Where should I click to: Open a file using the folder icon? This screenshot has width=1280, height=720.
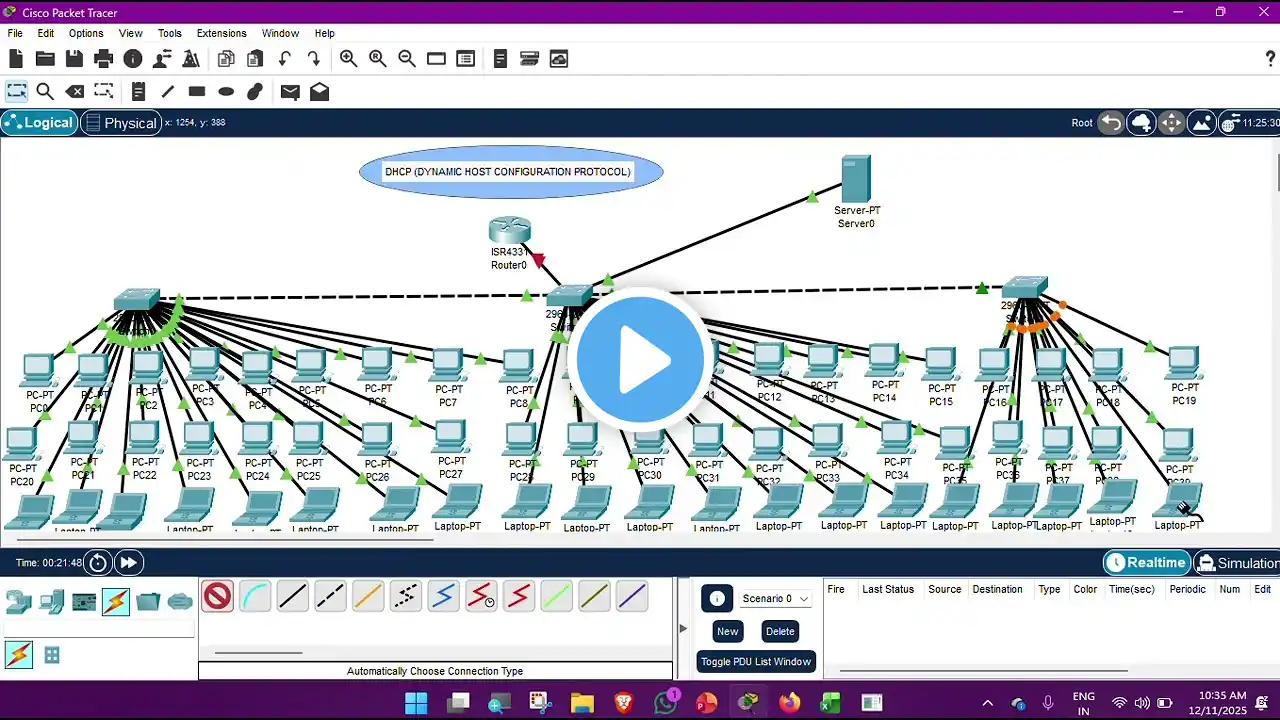[x=45, y=59]
